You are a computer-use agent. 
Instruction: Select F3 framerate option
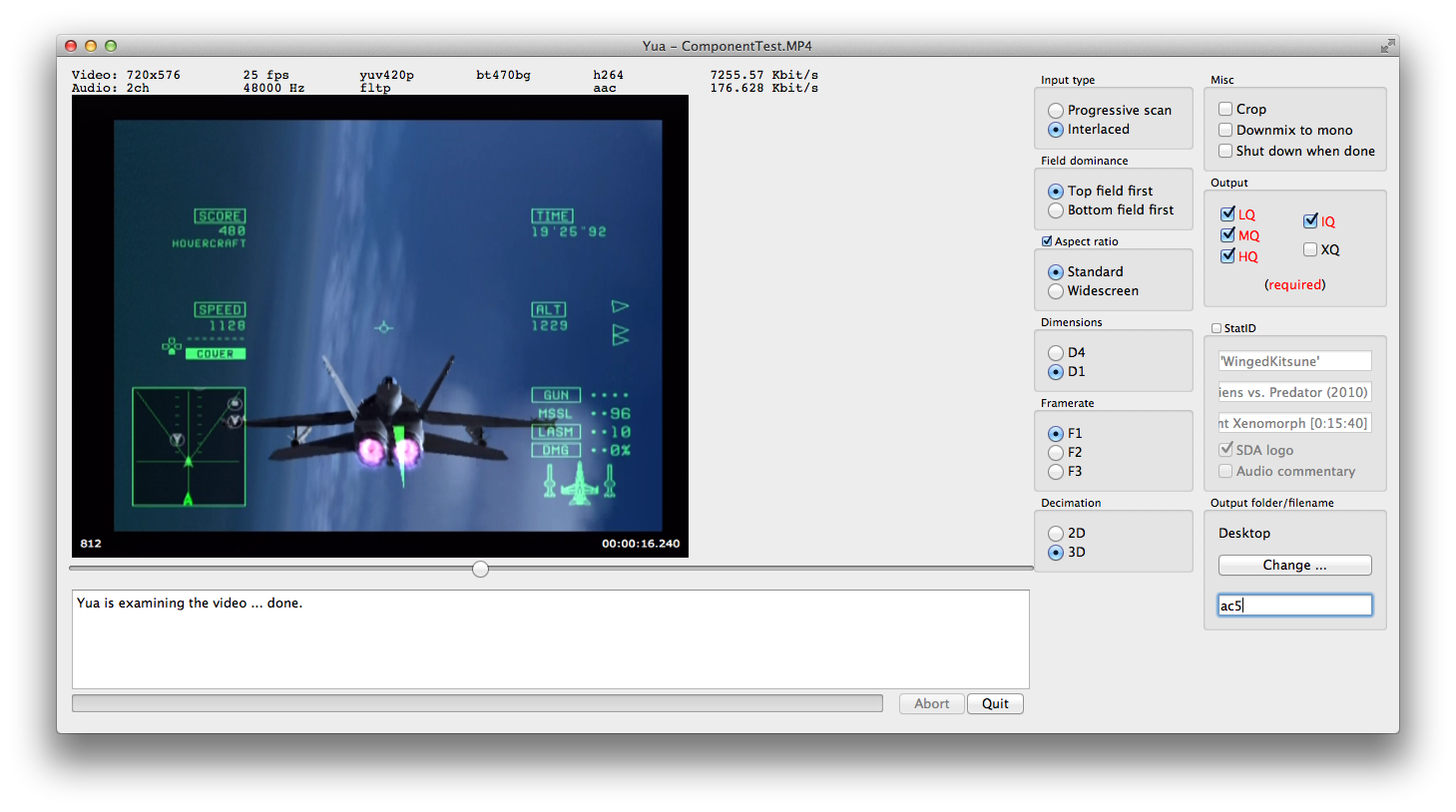(x=1056, y=472)
